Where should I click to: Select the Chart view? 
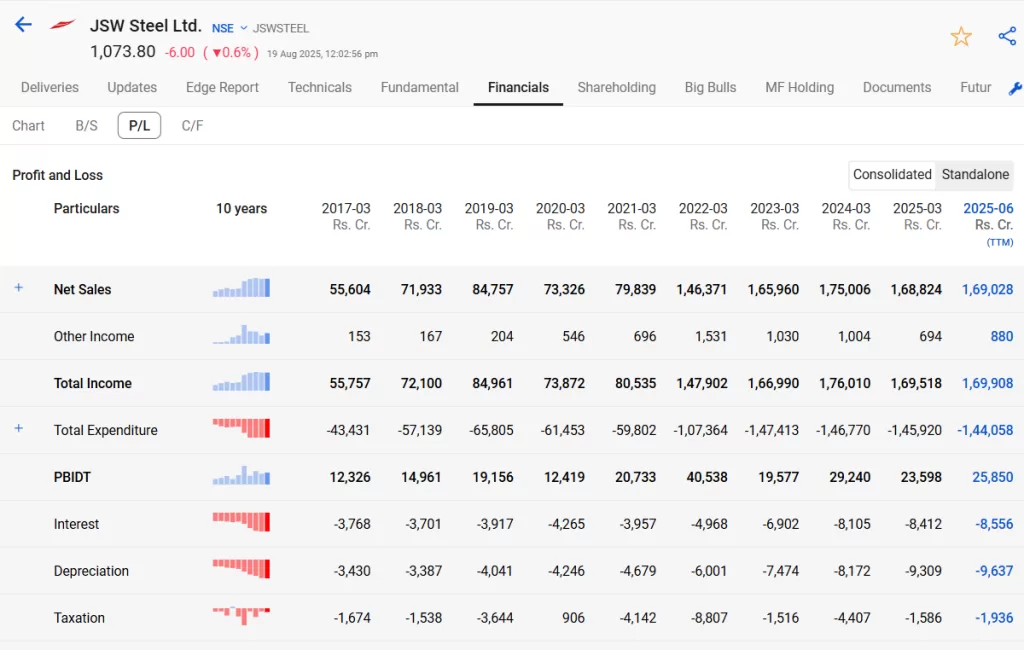[x=28, y=125]
